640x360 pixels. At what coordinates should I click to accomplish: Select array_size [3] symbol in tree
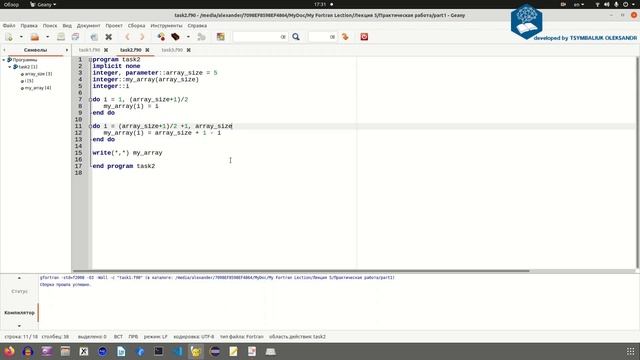click(38, 74)
